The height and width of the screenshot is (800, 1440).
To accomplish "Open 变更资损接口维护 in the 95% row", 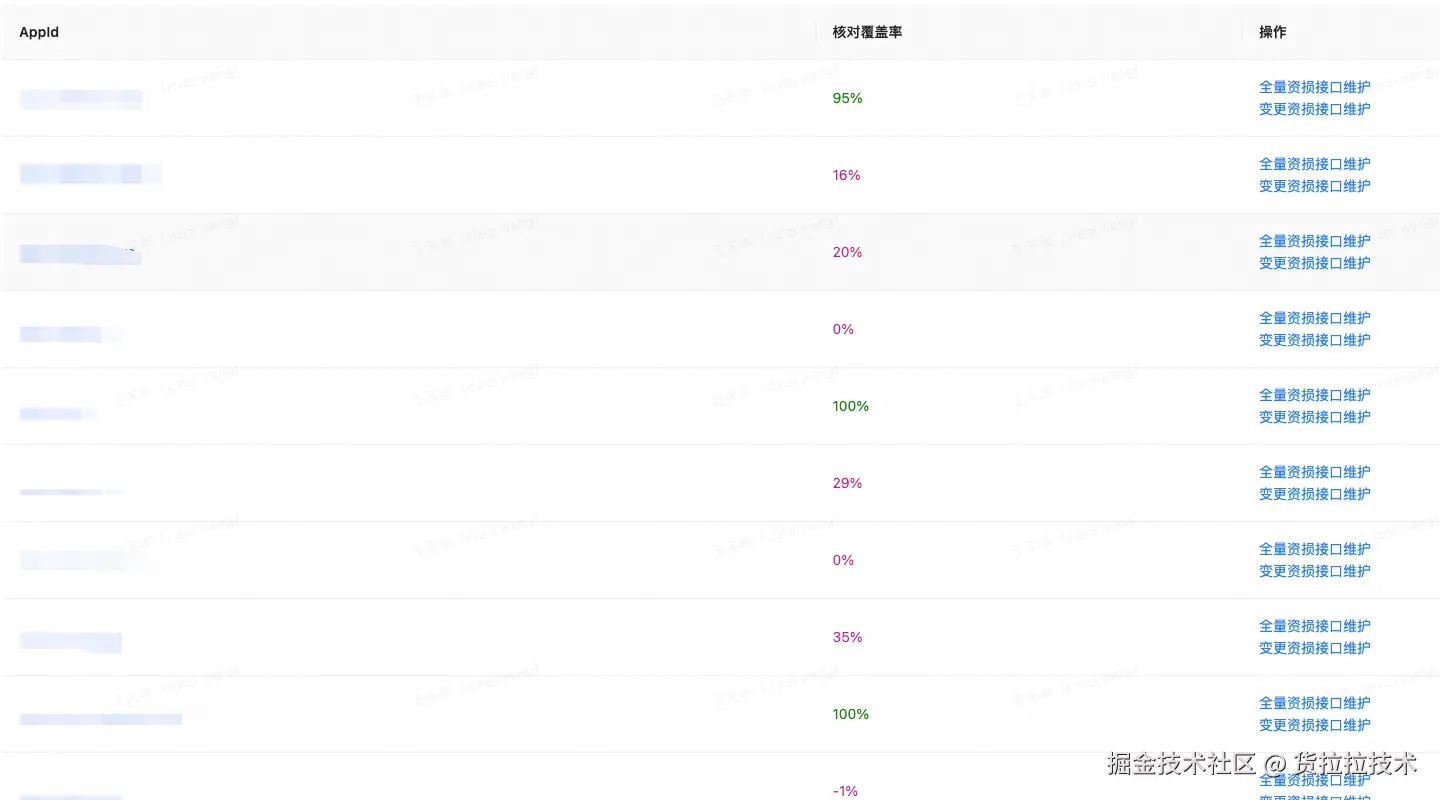I will (1314, 109).
